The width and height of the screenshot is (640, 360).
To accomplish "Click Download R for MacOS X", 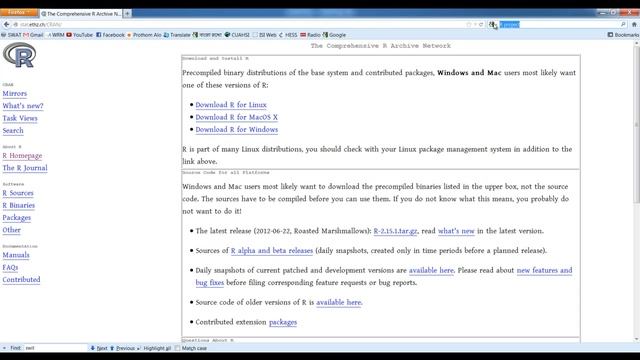I will [x=237, y=117].
